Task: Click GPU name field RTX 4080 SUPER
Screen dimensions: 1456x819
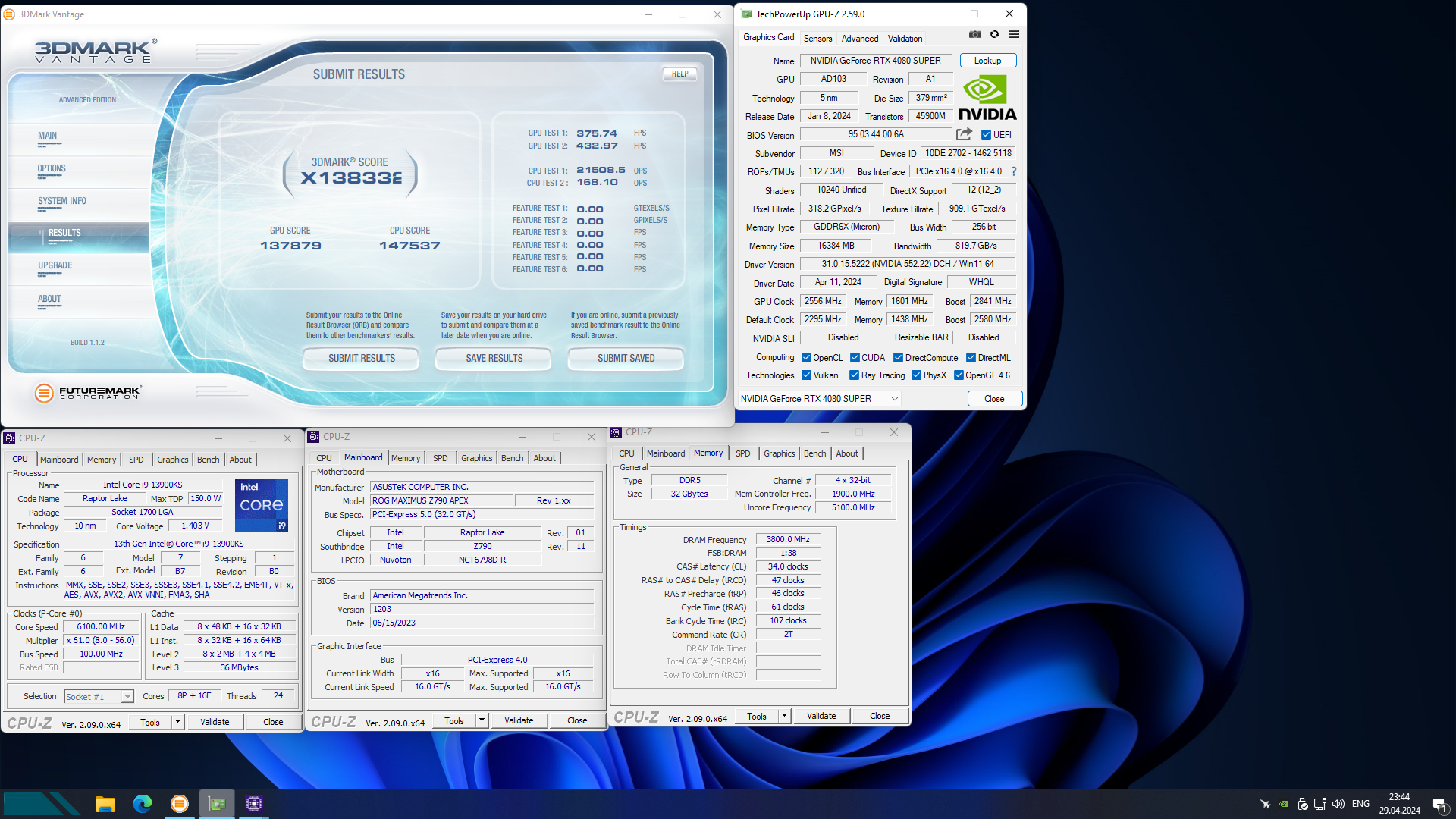Action: pyautogui.click(x=875, y=61)
